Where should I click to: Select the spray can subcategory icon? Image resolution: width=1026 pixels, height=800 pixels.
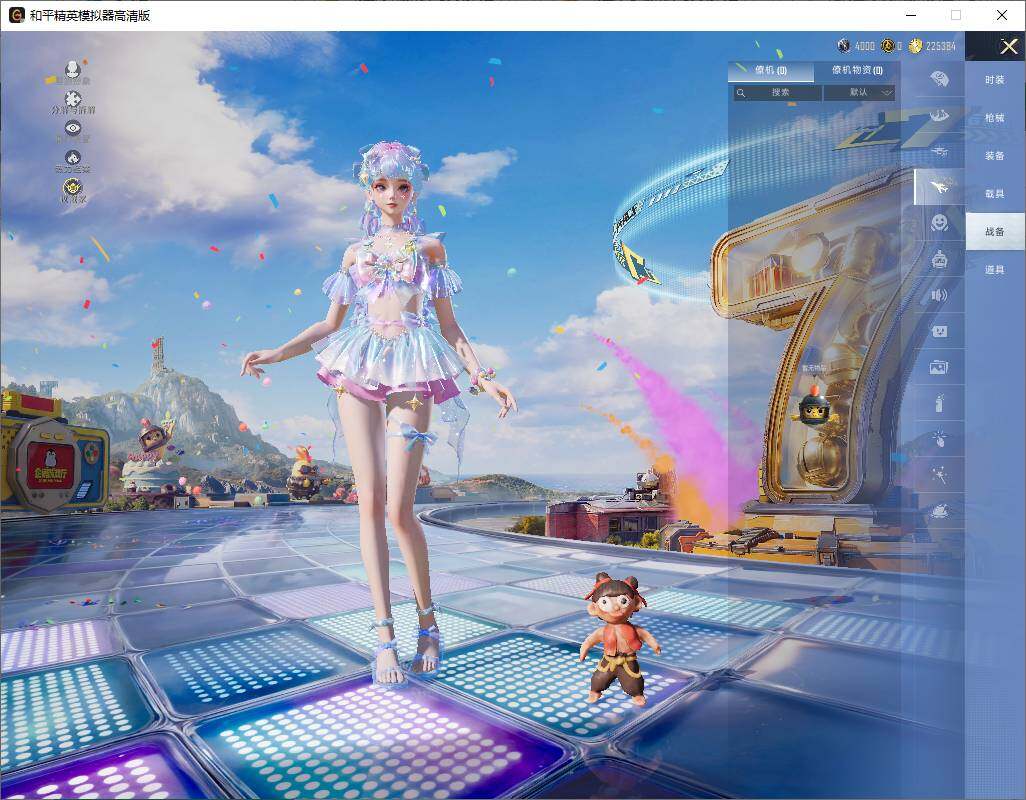point(940,404)
